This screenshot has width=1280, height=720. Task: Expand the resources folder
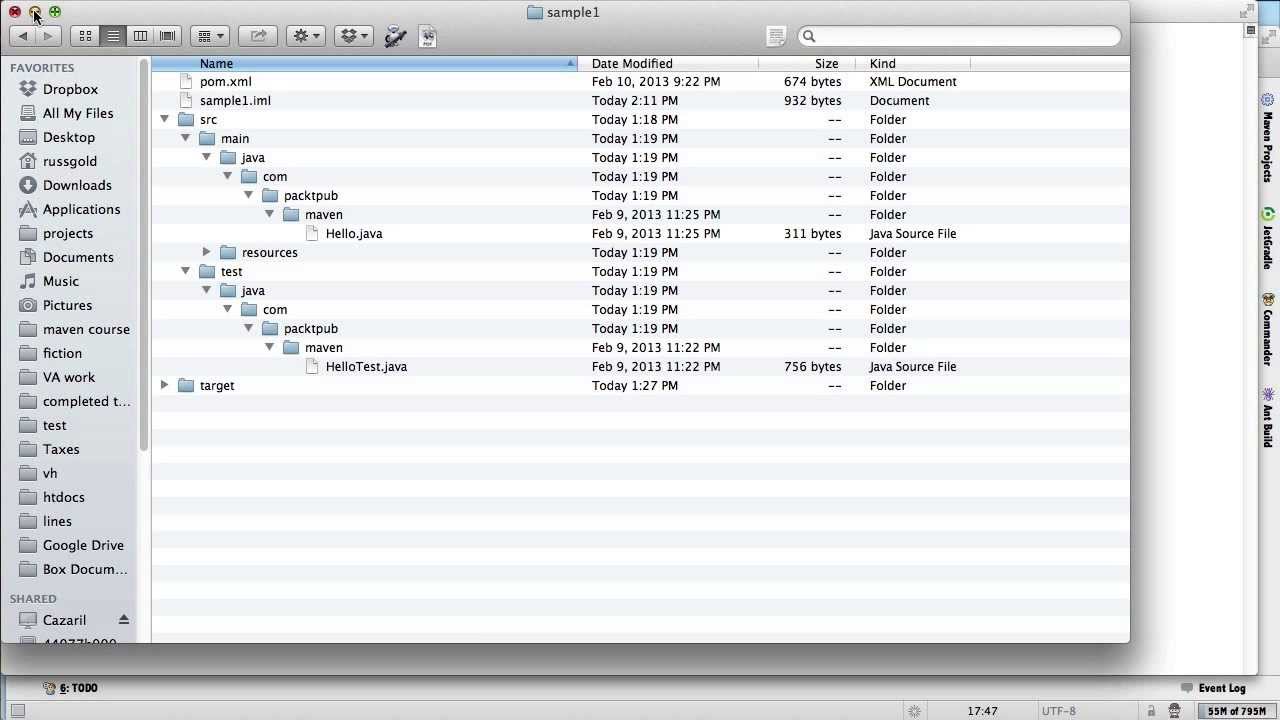tap(207, 252)
